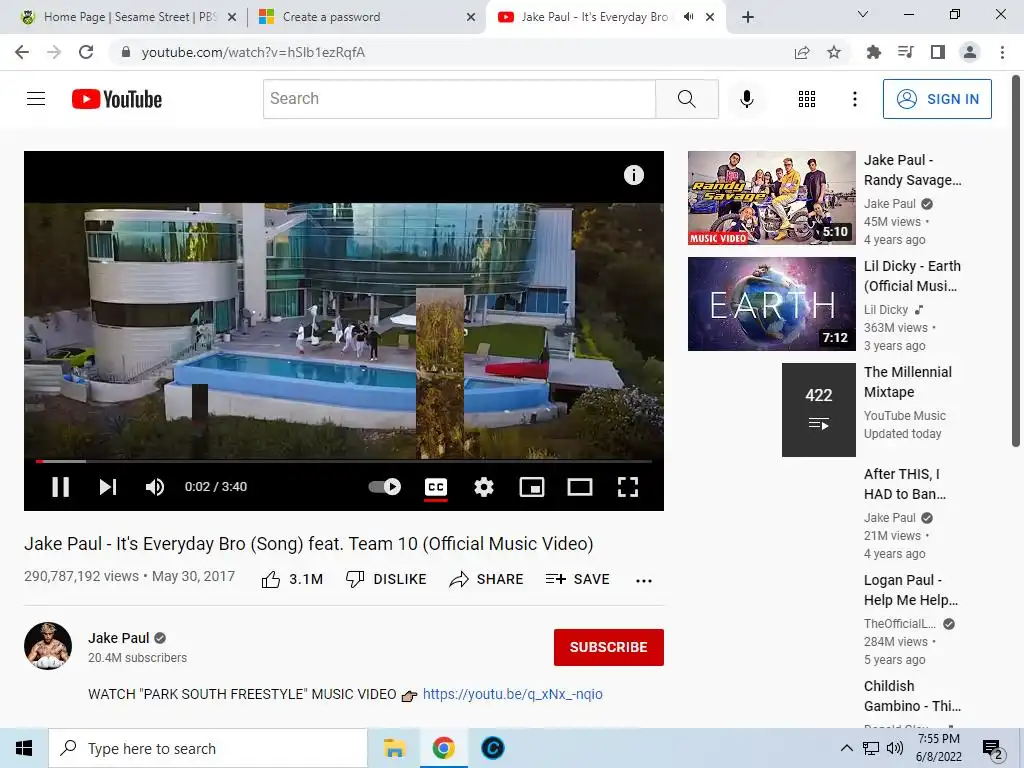Screen dimensions: 1024x768
Task: Pause the playing video
Action: (61, 487)
